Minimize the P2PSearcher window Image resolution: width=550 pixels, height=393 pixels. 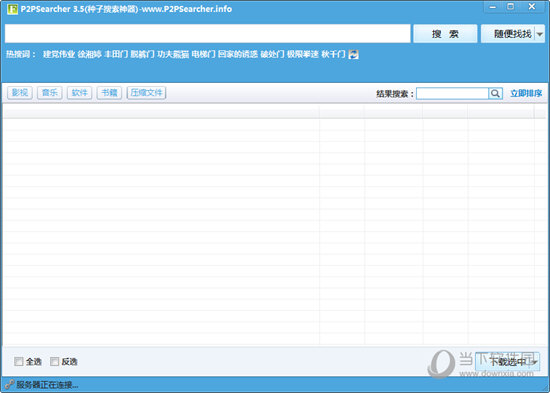pos(493,7)
